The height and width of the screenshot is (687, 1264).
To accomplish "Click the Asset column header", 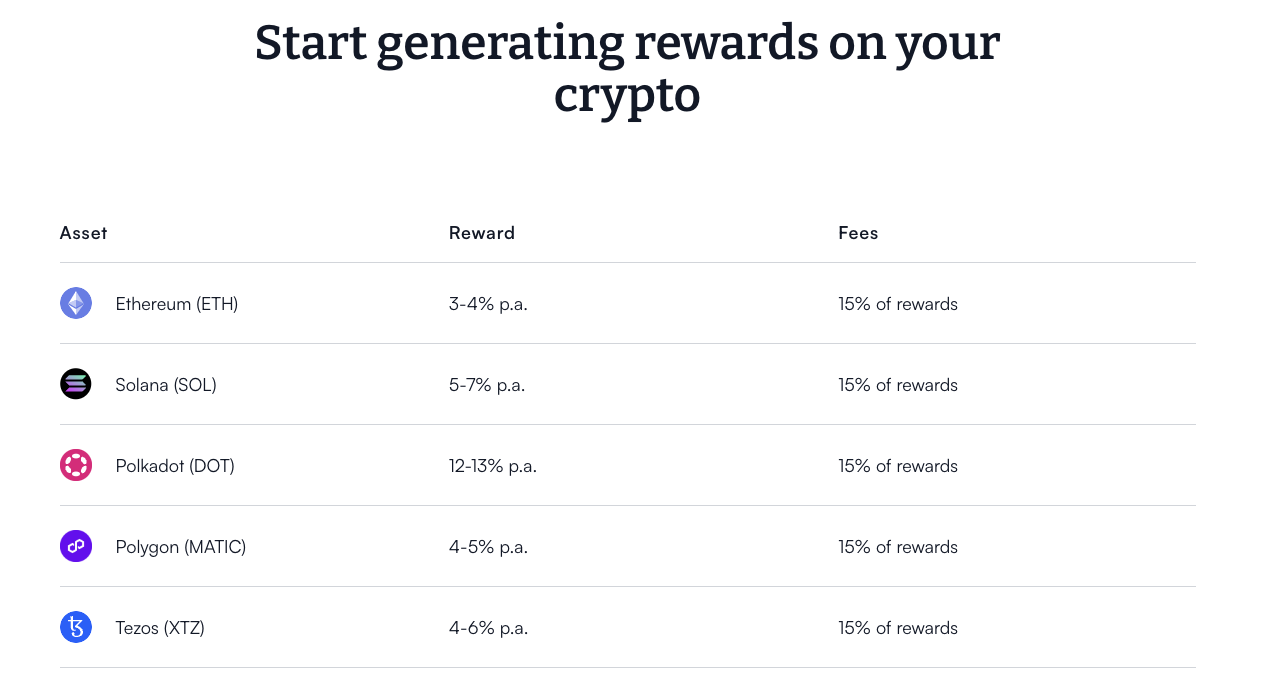I will point(84,233).
